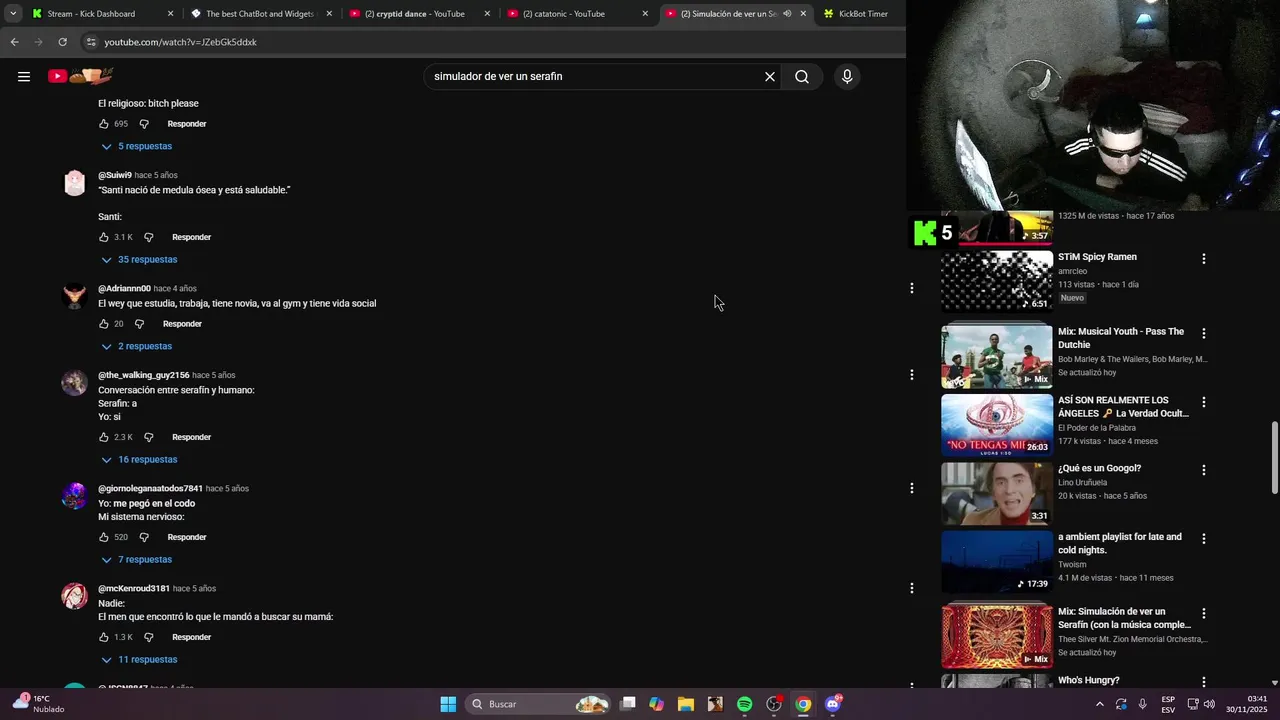Reply to the @Suiwi9 comment
The image size is (1280, 720).
(191, 237)
